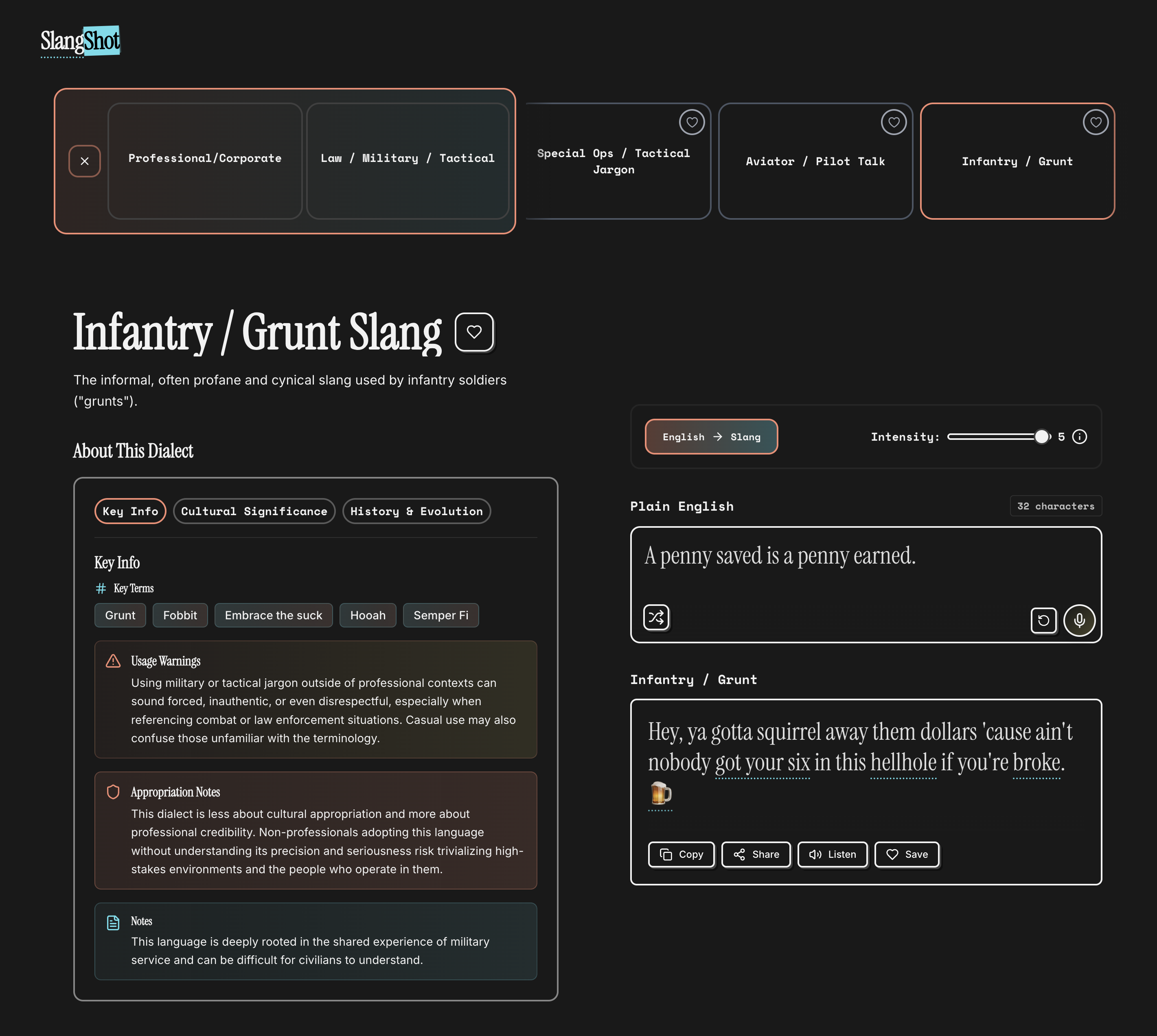The height and width of the screenshot is (1036, 1157).
Task: Click the shuffle random phrase icon
Action: point(656,617)
